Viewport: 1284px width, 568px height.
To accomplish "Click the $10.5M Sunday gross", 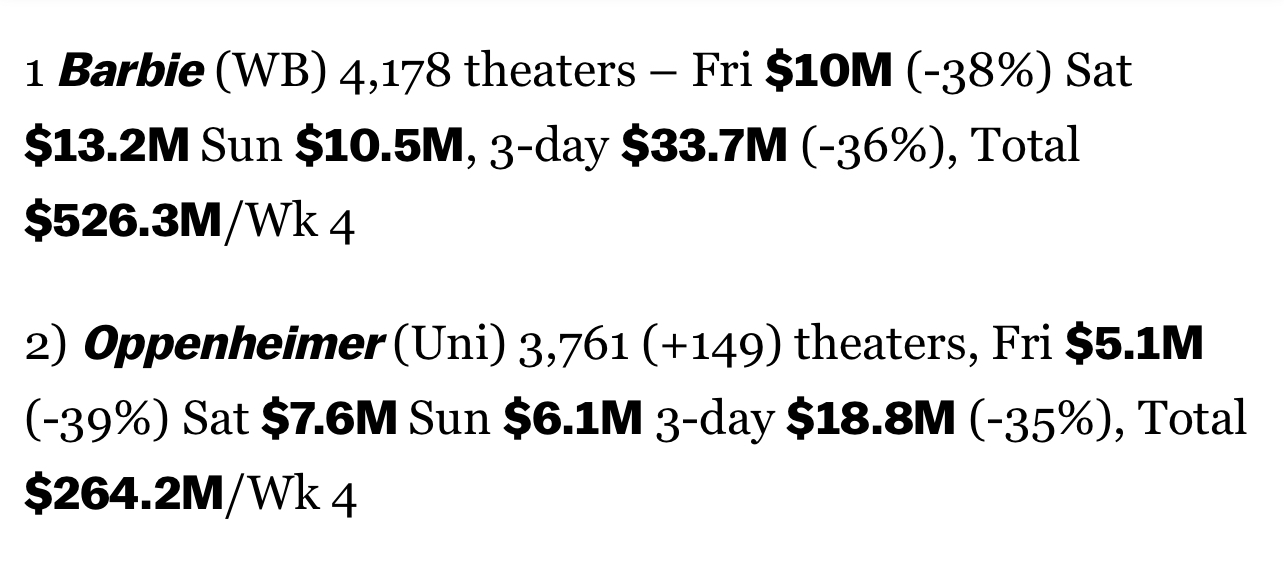I will pyautogui.click(x=380, y=147).
